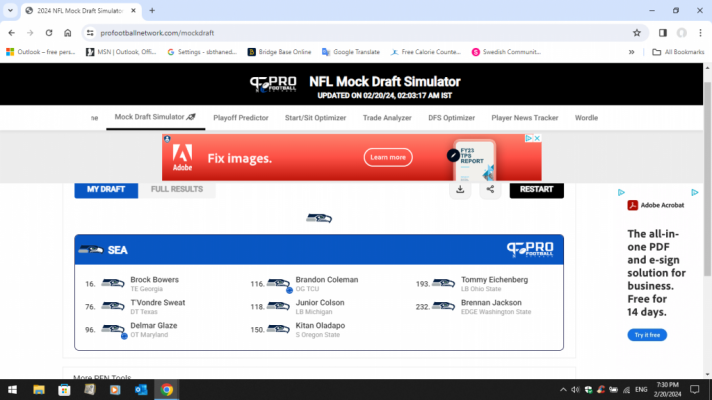Open Mock Draft Simulator nav item

155,117
